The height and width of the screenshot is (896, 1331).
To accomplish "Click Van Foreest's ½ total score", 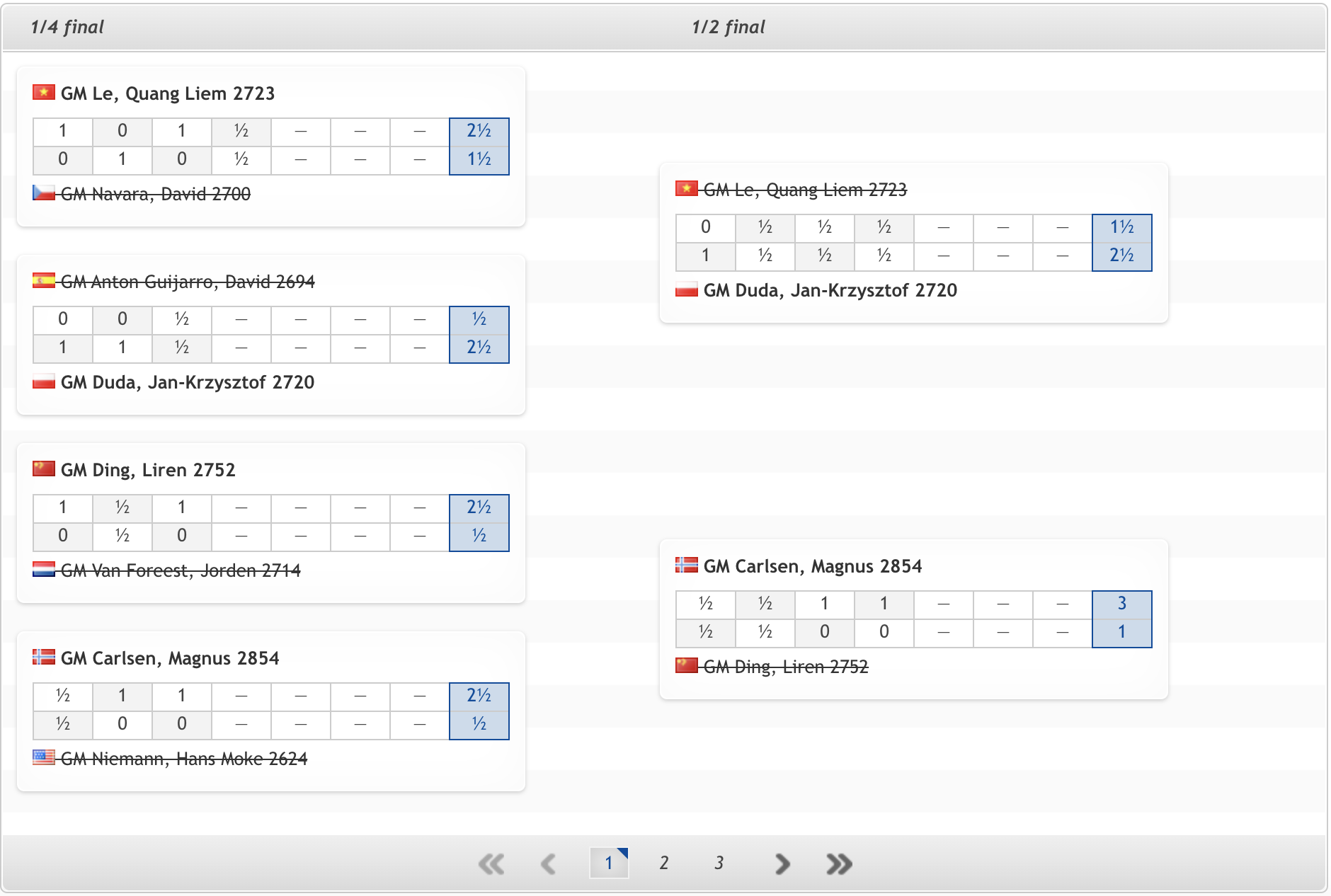I will [x=479, y=536].
